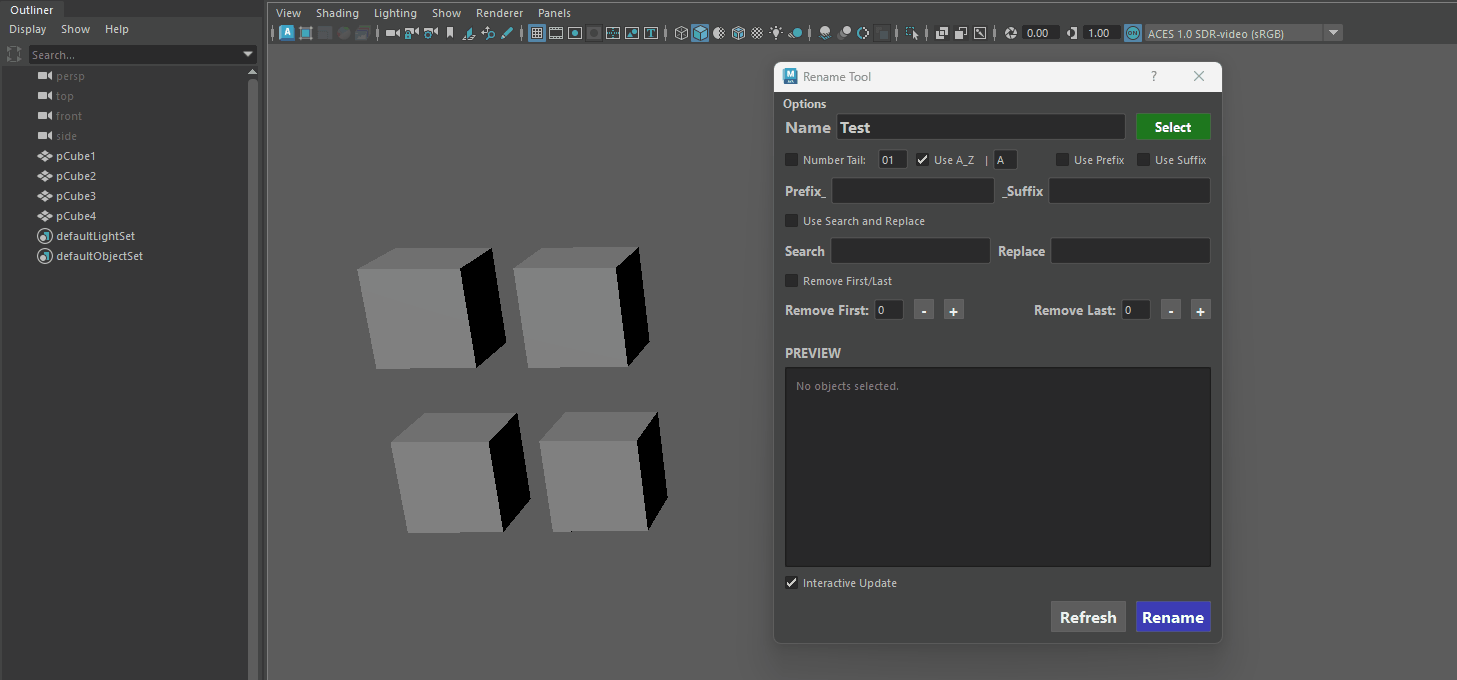Toggle the color management ON button
Screen dimensions: 1457x680
coord(1132,33)
